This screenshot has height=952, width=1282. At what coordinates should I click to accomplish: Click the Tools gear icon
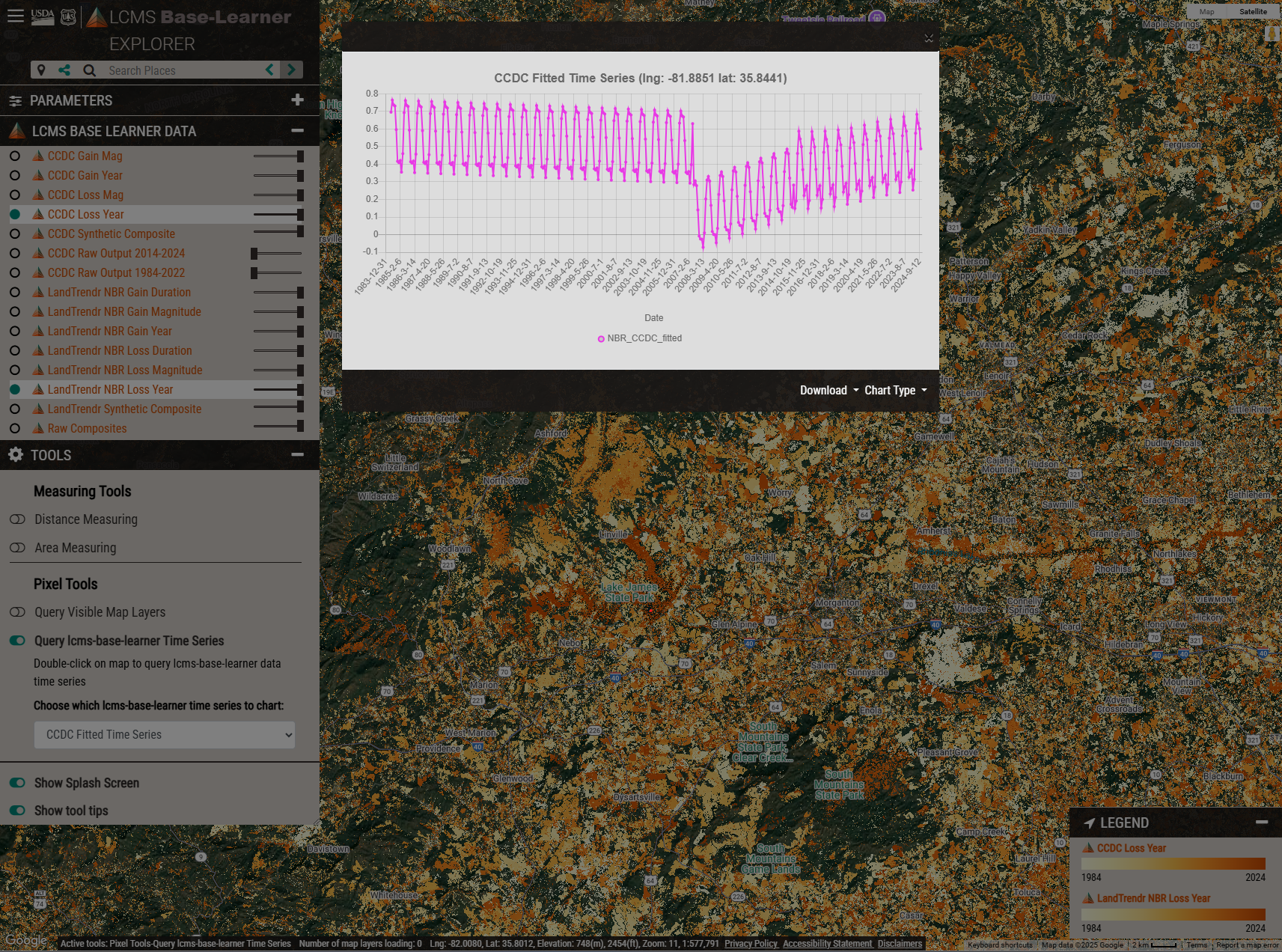14,454
